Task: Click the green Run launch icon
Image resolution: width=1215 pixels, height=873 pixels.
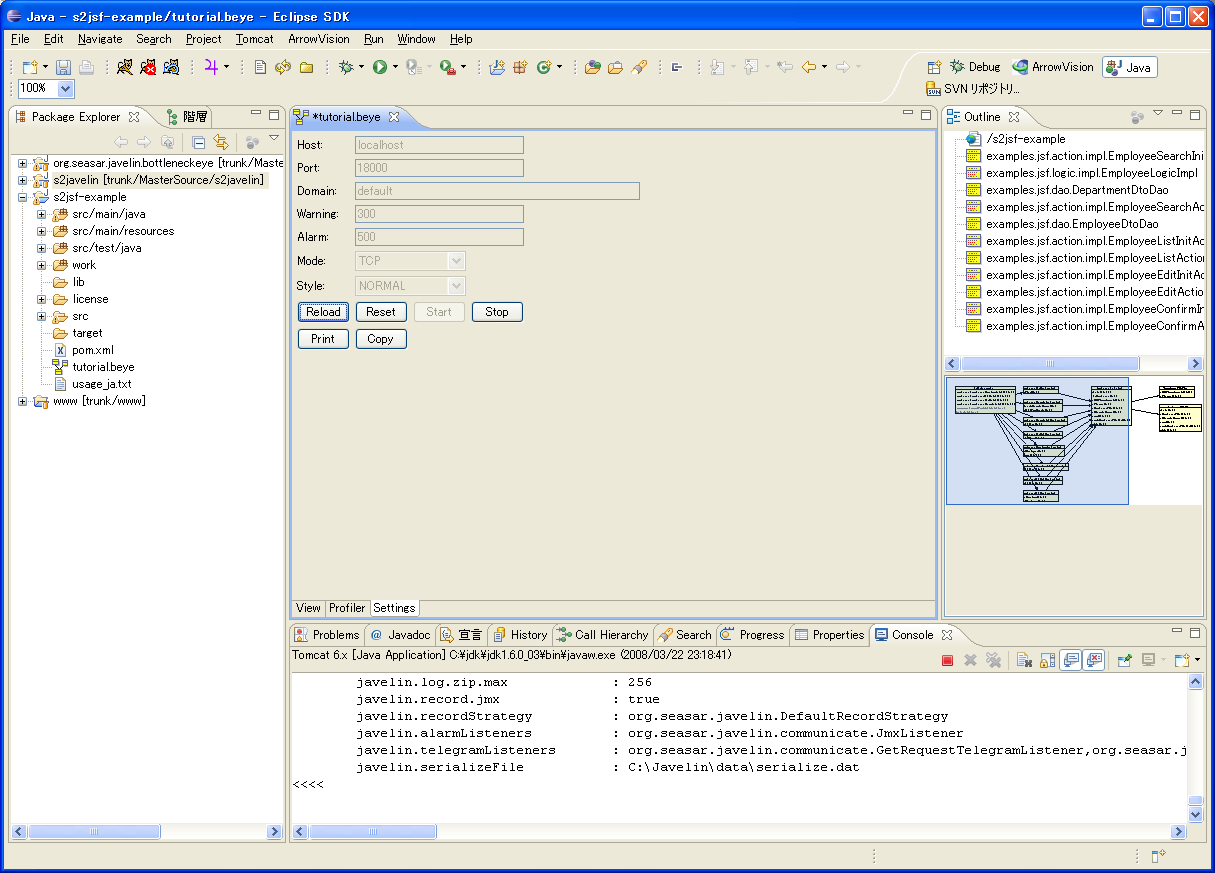Action: [x=380, y=67]
